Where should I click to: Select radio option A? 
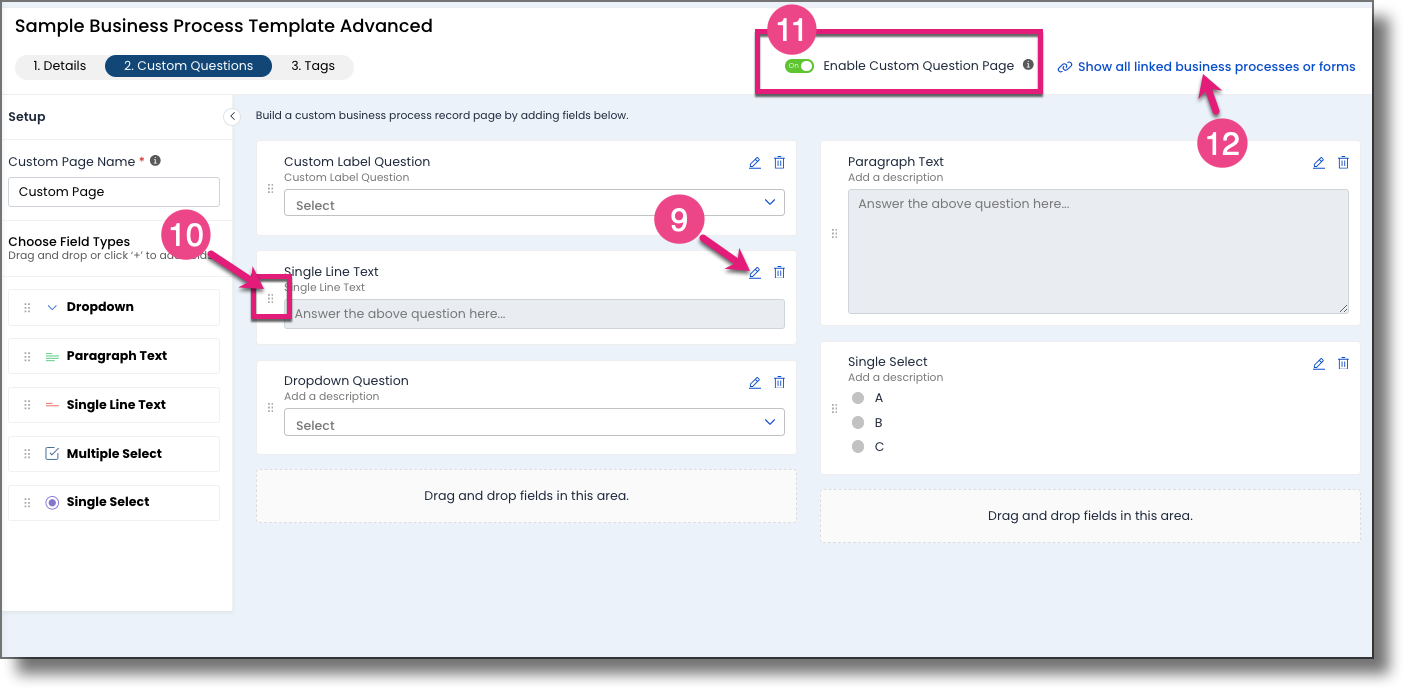858,398
